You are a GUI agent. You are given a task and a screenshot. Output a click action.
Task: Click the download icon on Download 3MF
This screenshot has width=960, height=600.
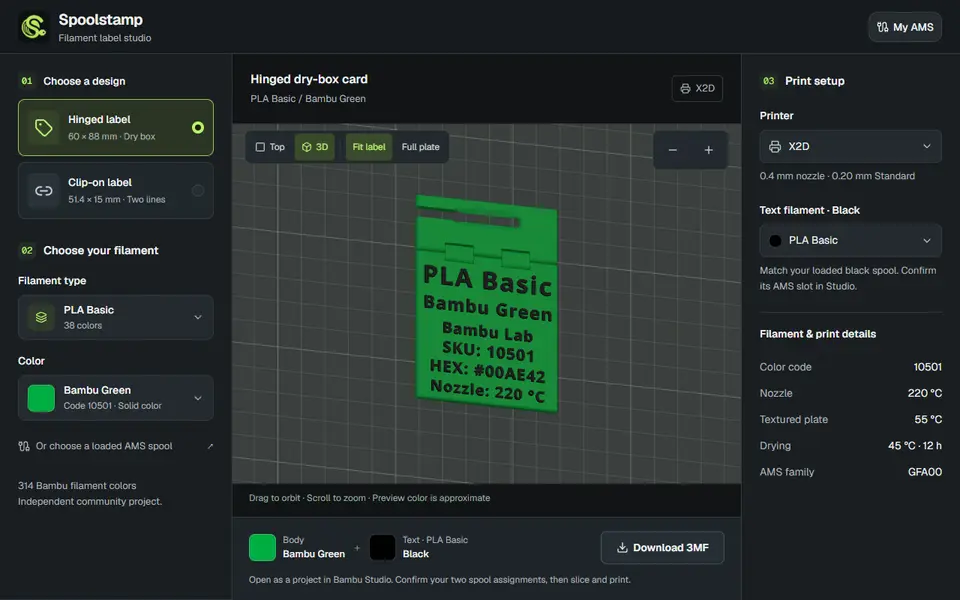(x=622, y=547)
